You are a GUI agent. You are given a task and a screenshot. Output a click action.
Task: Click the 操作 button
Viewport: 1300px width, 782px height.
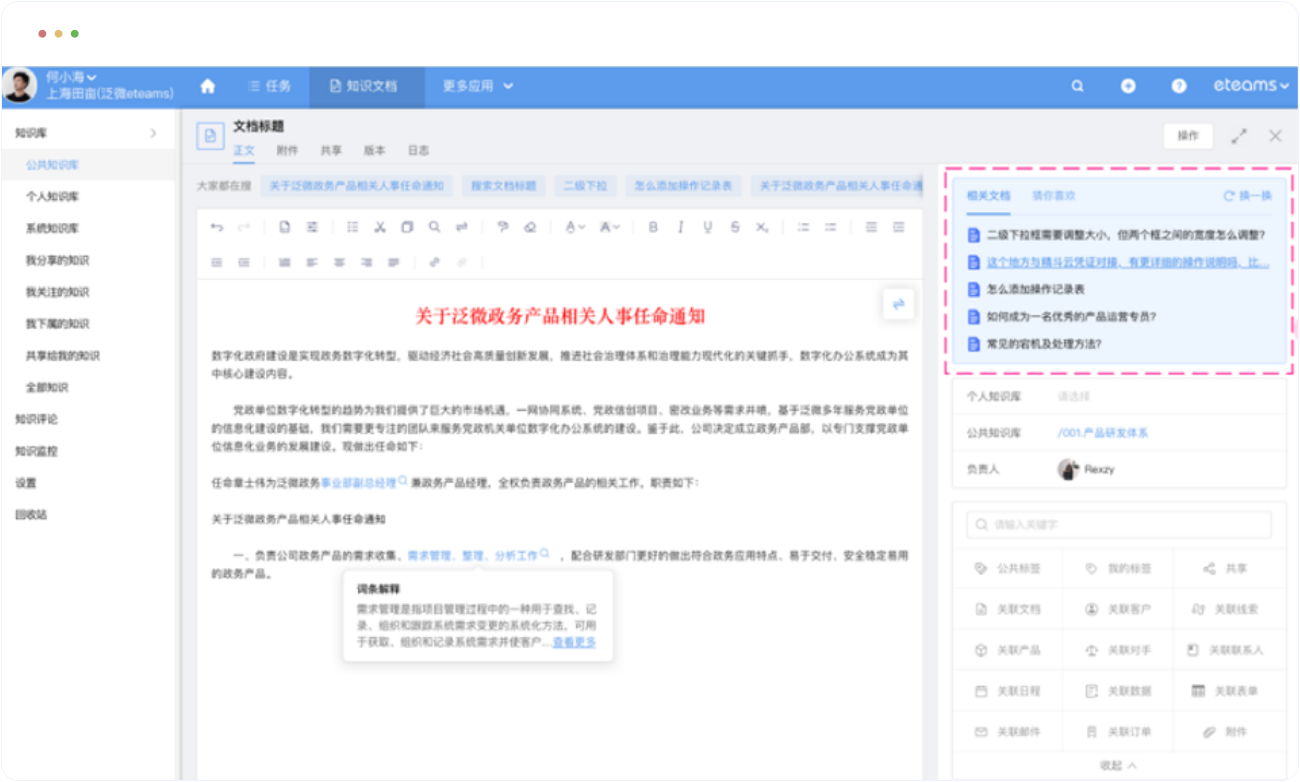tap(1188, 136)
